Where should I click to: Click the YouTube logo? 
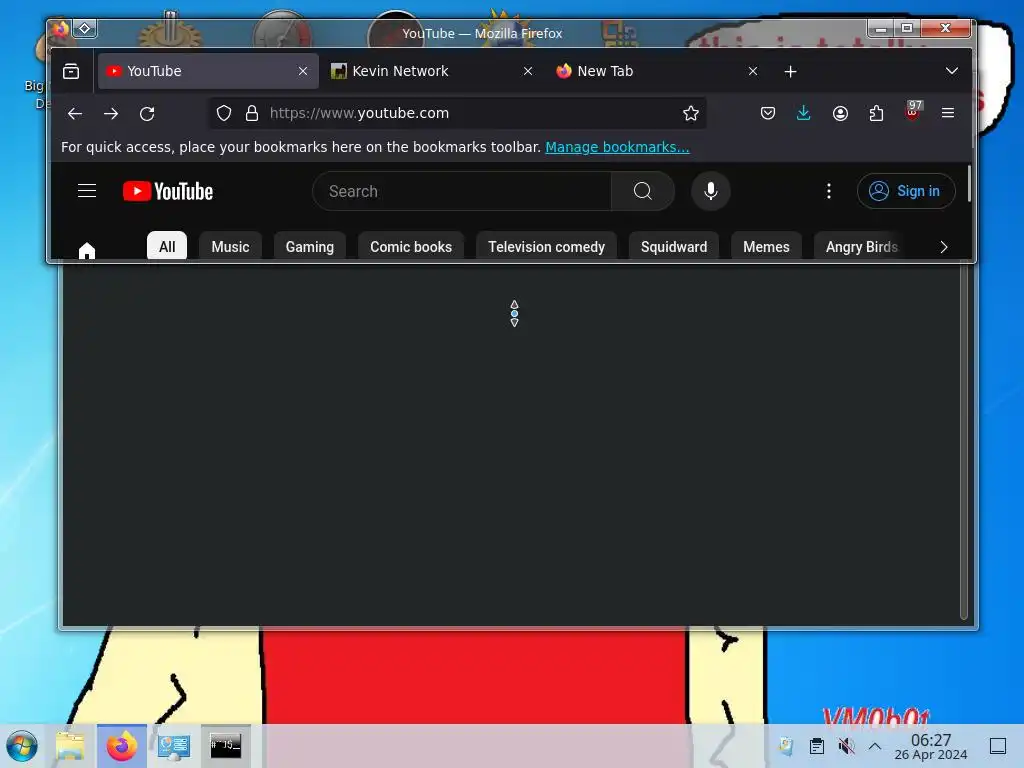168,191
